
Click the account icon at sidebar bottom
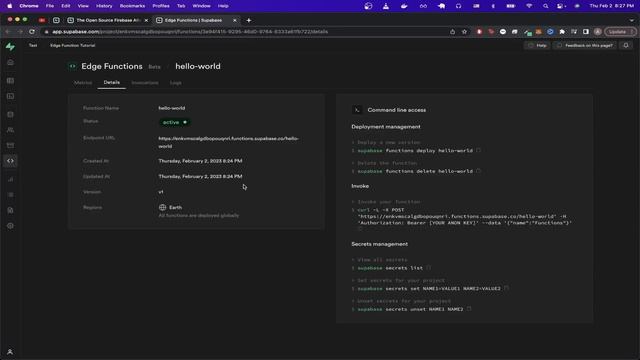point(10,351)
